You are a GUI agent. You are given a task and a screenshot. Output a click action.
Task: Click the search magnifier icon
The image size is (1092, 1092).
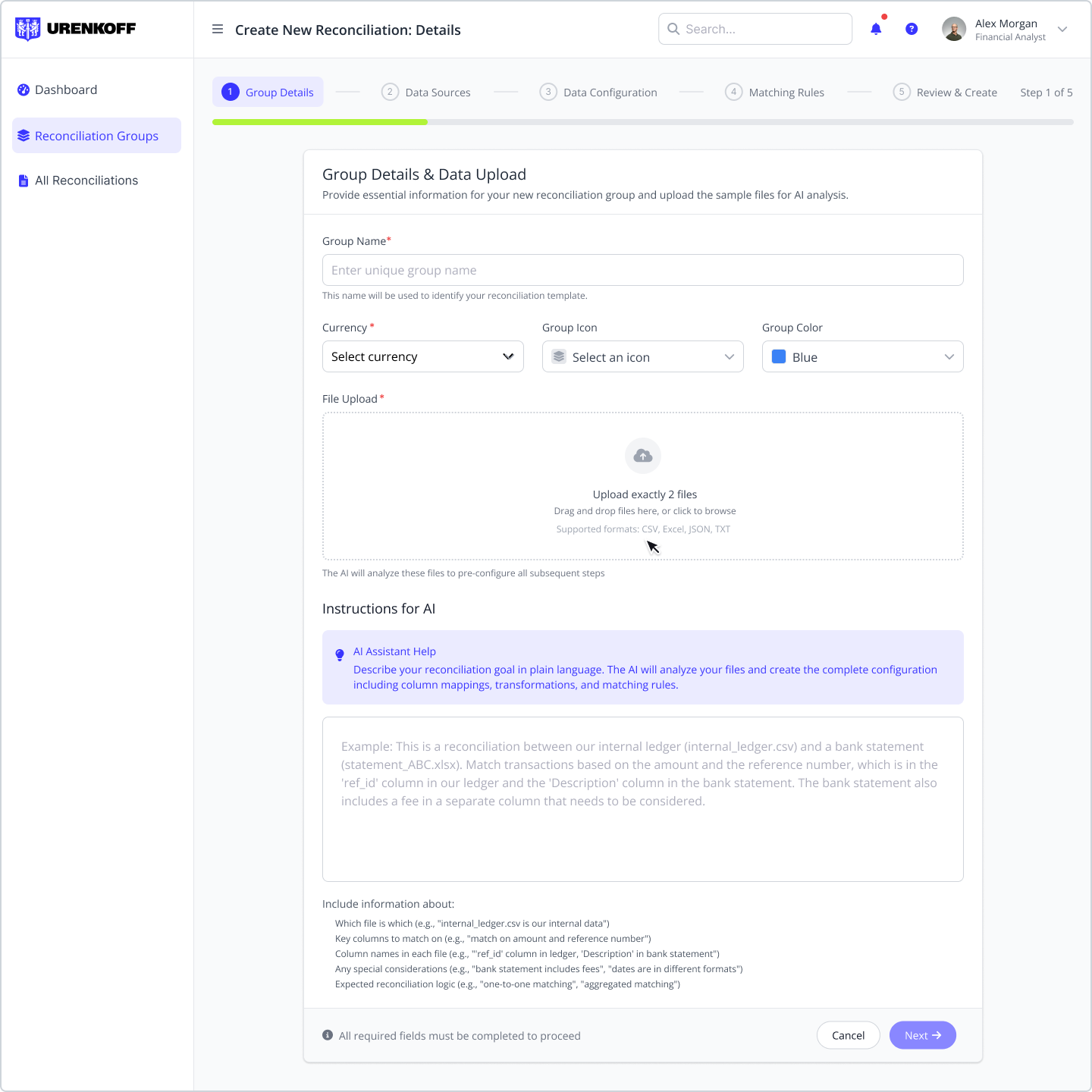(673, 29)
